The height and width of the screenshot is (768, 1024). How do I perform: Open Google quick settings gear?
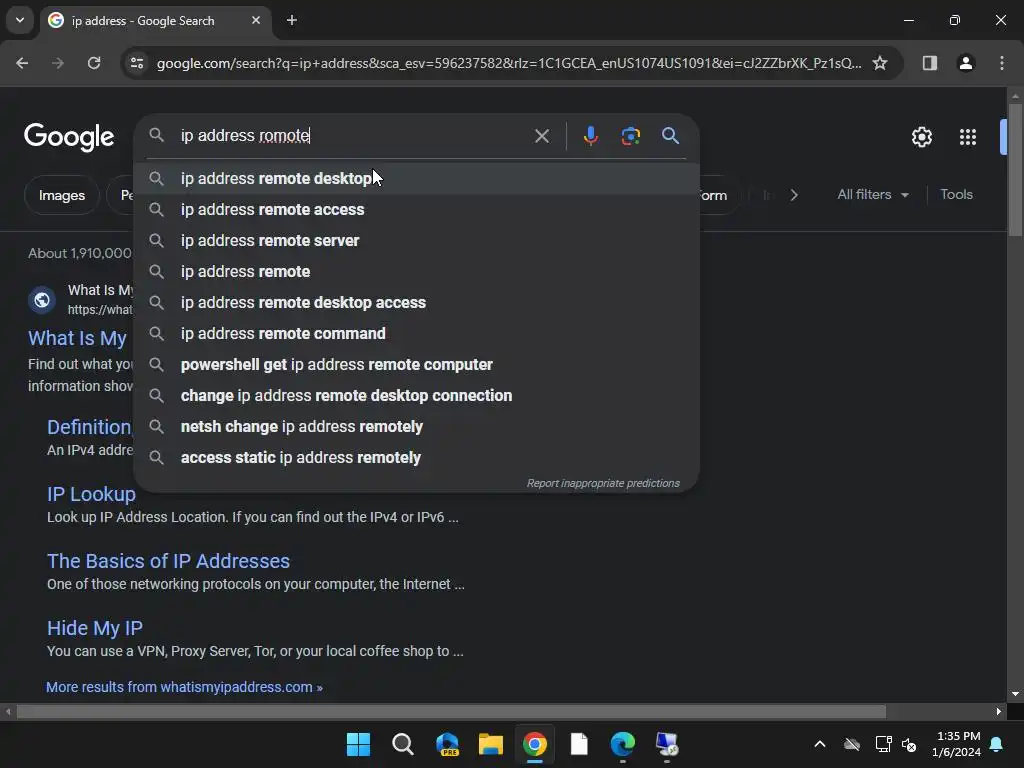(921, 137)
